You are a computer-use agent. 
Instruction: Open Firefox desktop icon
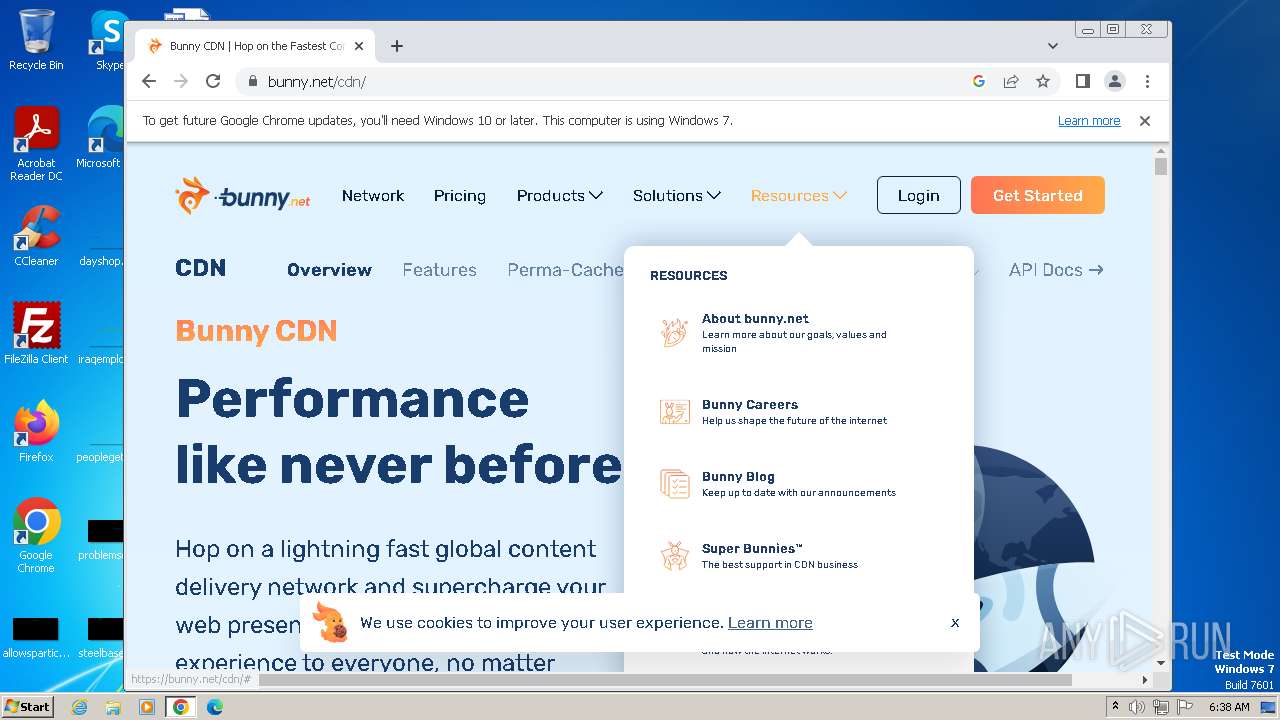tap(36, 432)
